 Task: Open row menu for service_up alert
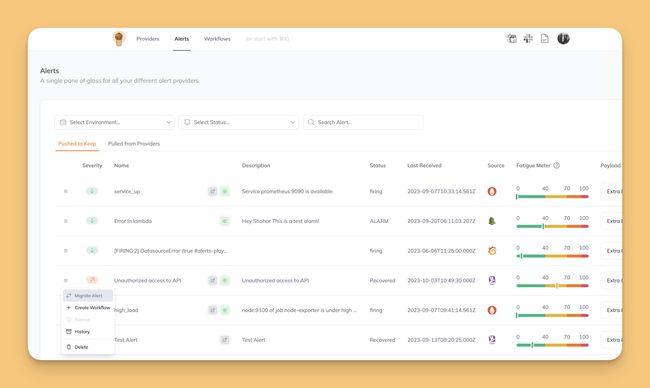pyautogui.click(x=65, y=192)
